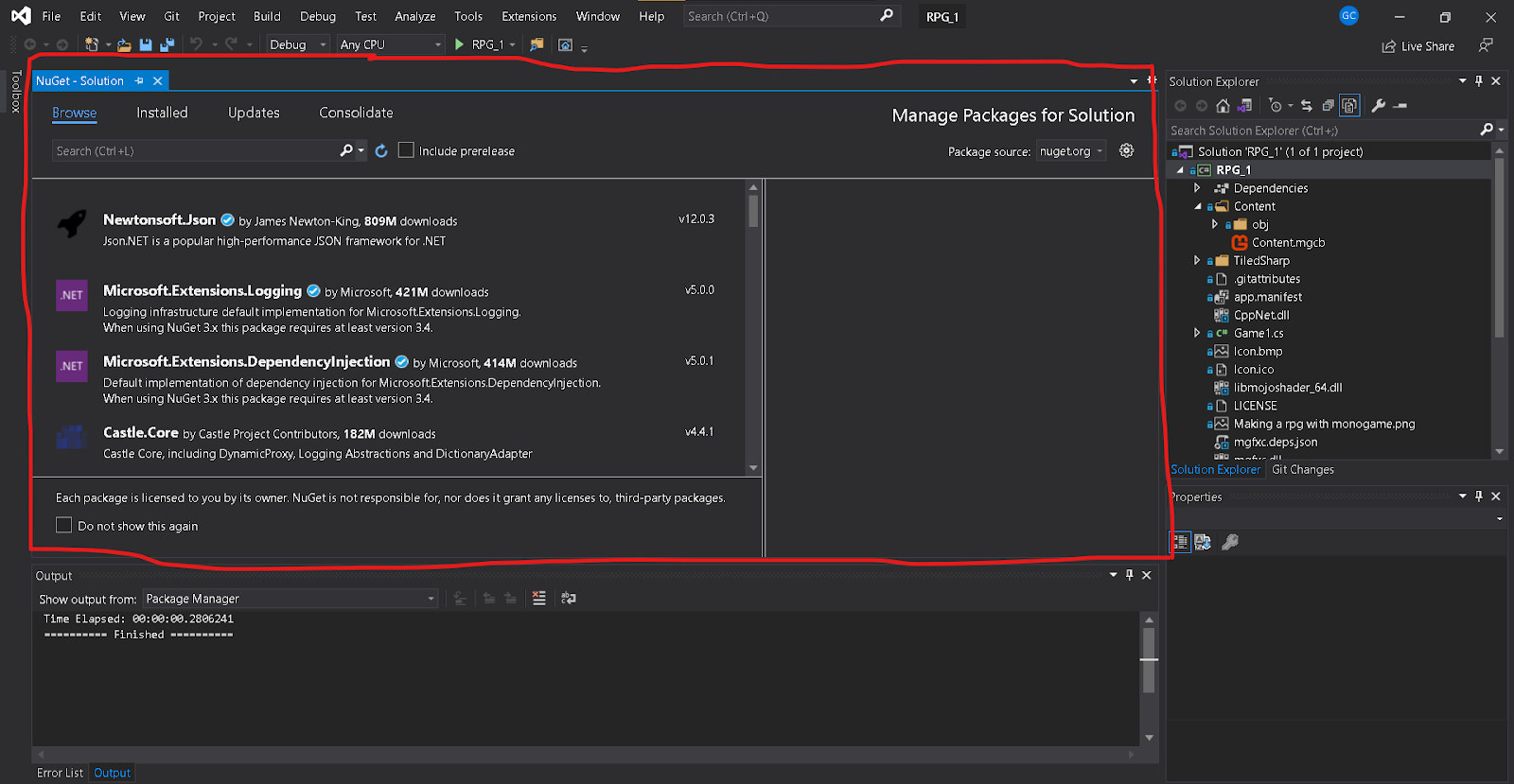Click the GC account avatar
The height and width of the screenshot is (784, 1514).
(x=1349, y=15)
